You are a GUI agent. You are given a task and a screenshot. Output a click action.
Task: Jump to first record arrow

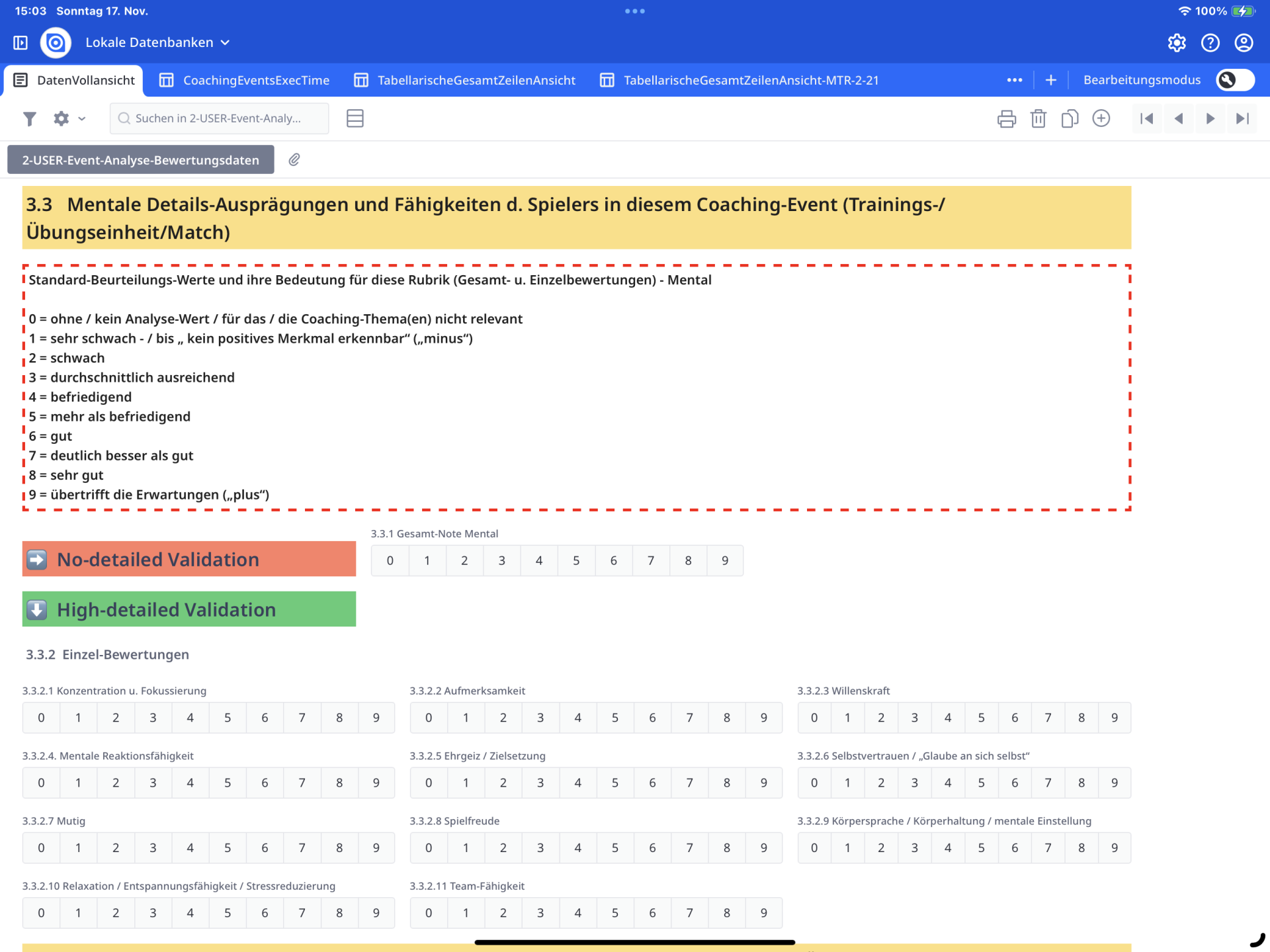[x=1147, y=118]
